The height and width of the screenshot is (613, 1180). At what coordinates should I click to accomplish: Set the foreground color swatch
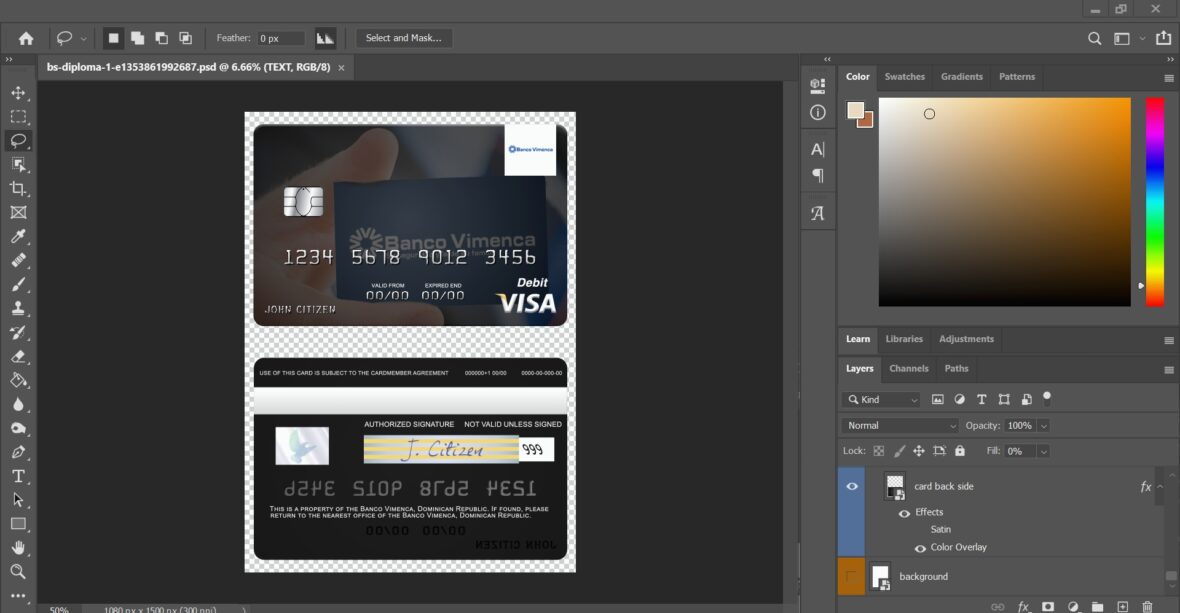click(855, 111)
